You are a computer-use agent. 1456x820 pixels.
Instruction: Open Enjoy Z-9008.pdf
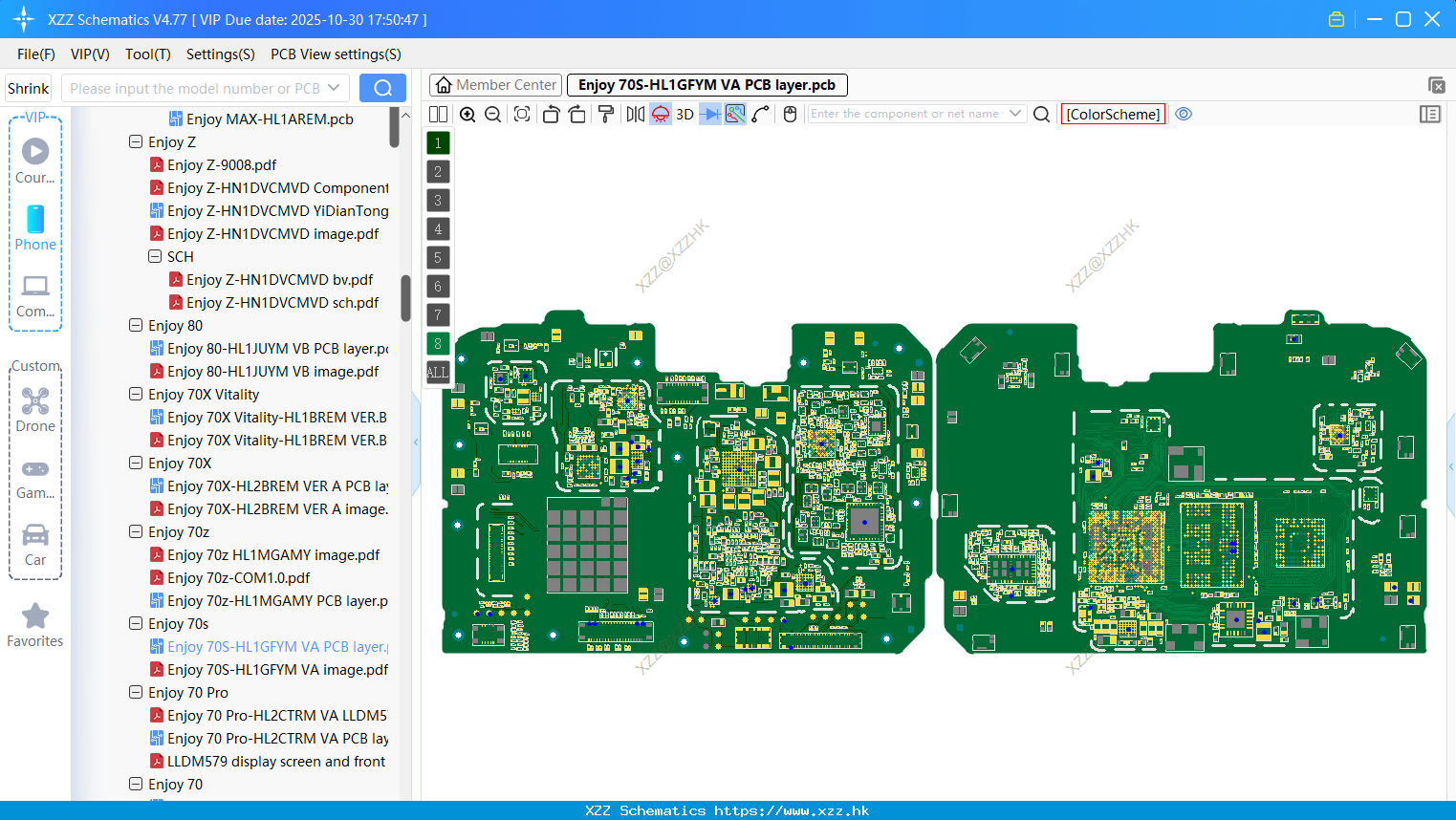222,164
